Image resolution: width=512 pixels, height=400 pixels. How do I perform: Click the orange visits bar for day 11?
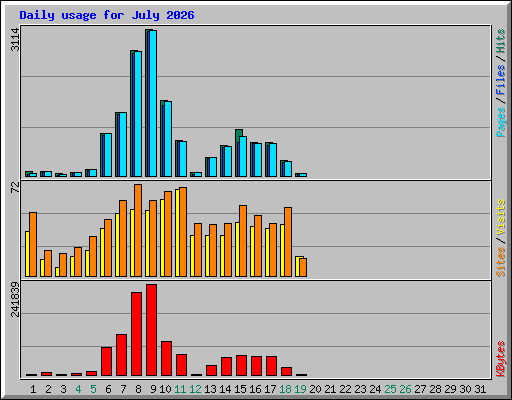[183, 232]
